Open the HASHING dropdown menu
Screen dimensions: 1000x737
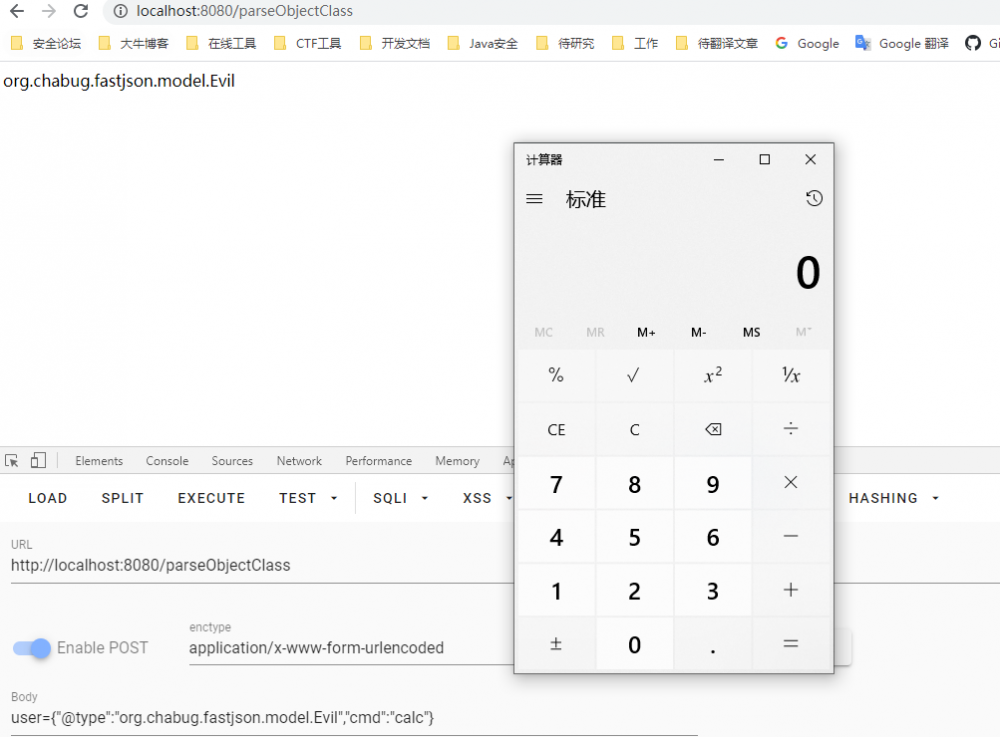point(893,497)
